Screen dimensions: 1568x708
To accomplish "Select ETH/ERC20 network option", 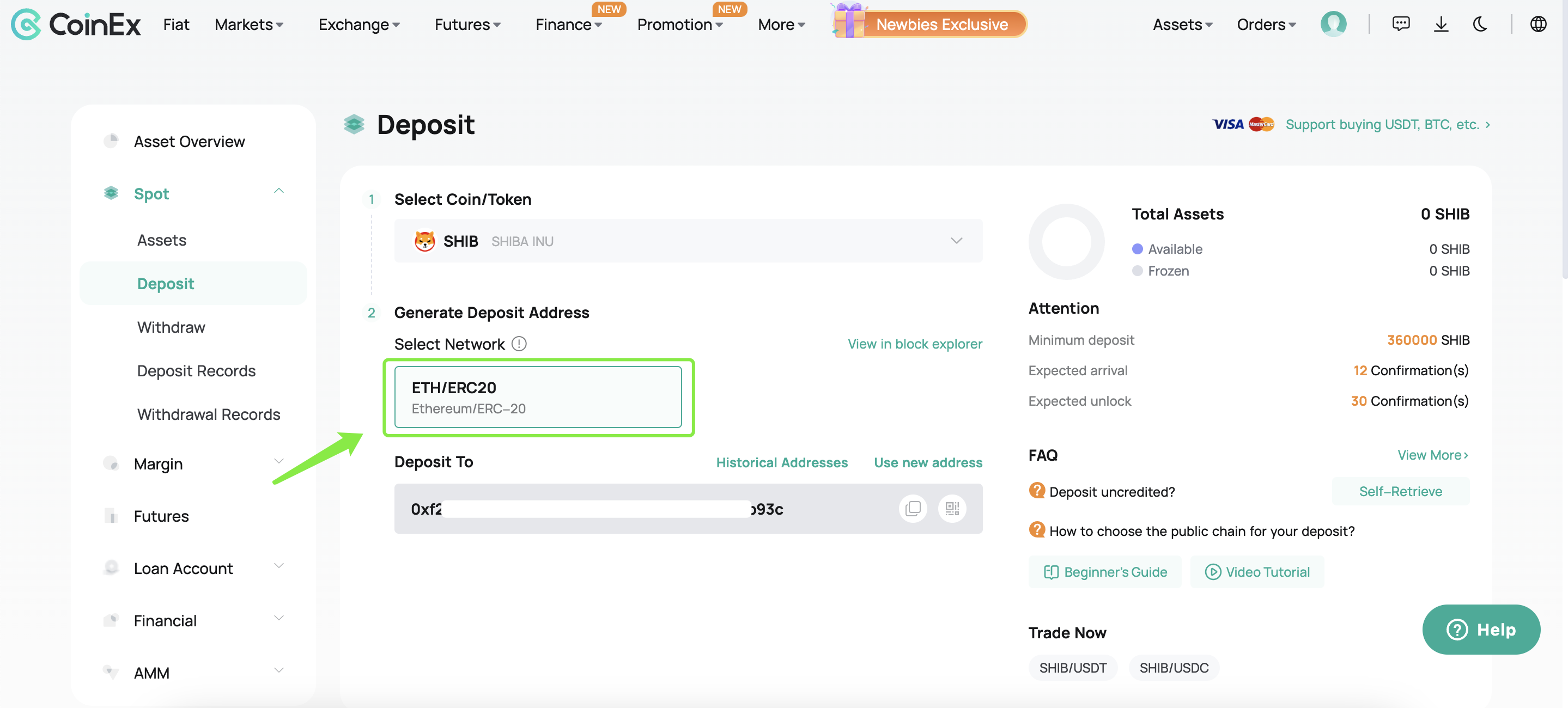I will (538, 397).
